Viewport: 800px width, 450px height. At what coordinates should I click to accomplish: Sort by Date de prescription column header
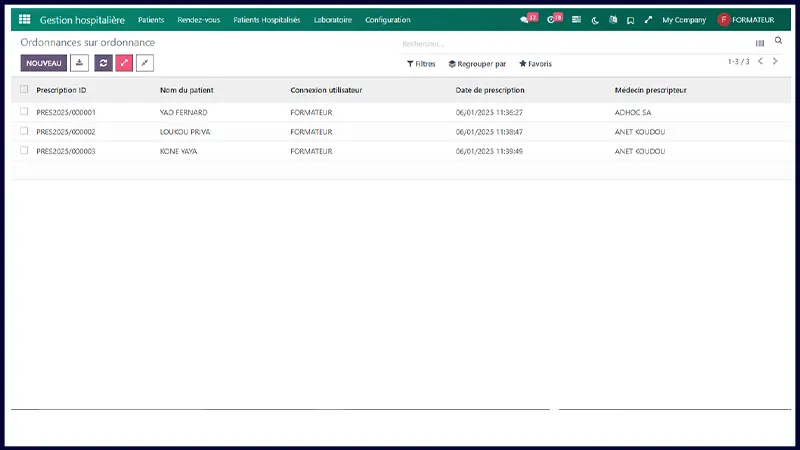(490, 90)
